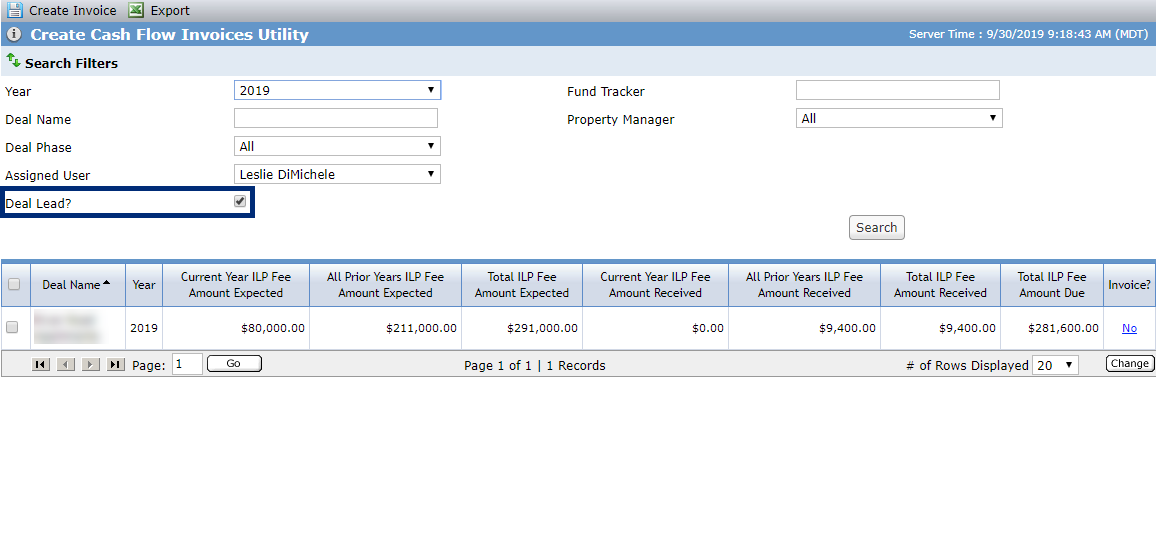Go to previous page of results
Image resolution: width=1156 pixels, height=548 pixels.
click(66, 364)
